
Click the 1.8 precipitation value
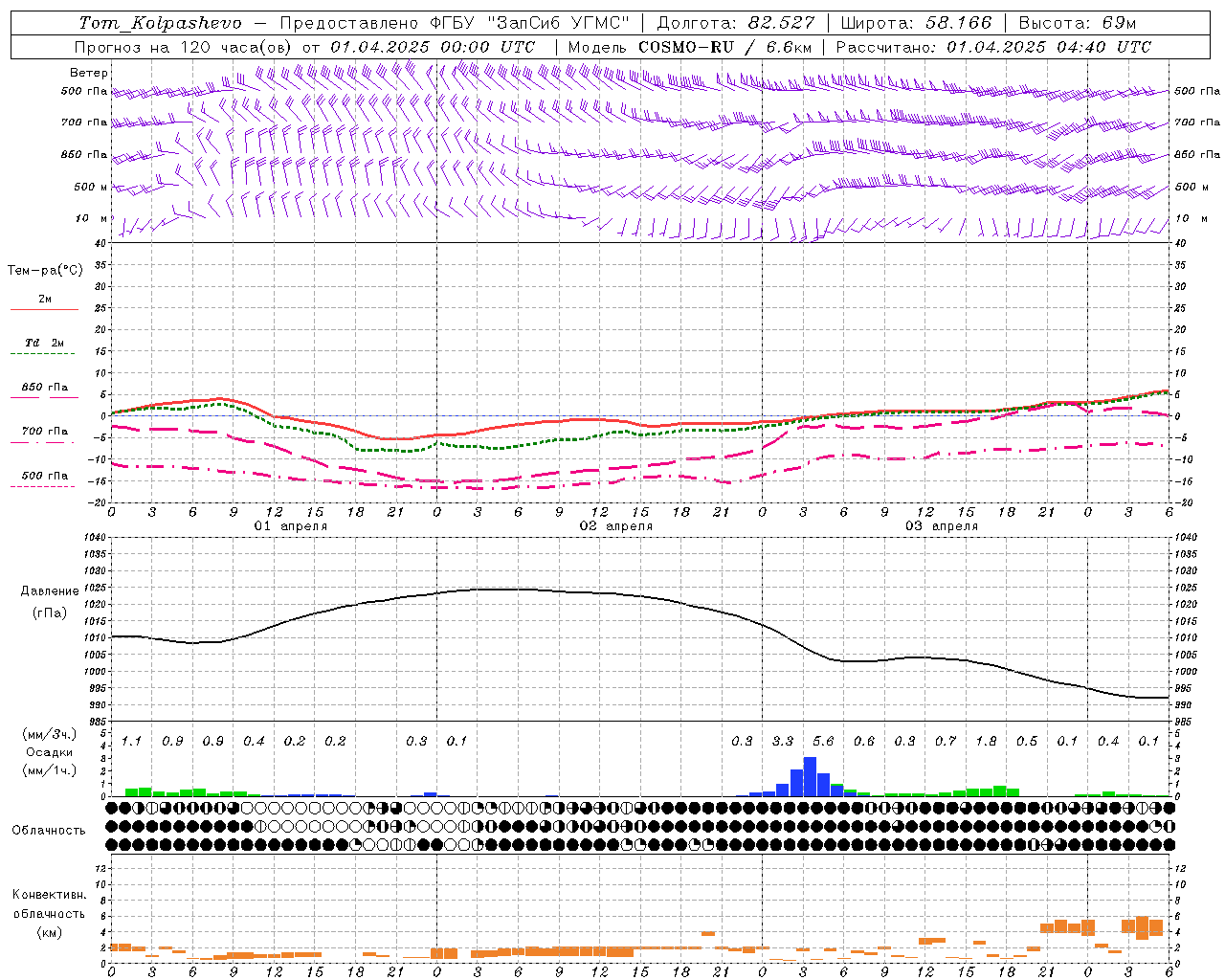(986, 742)
